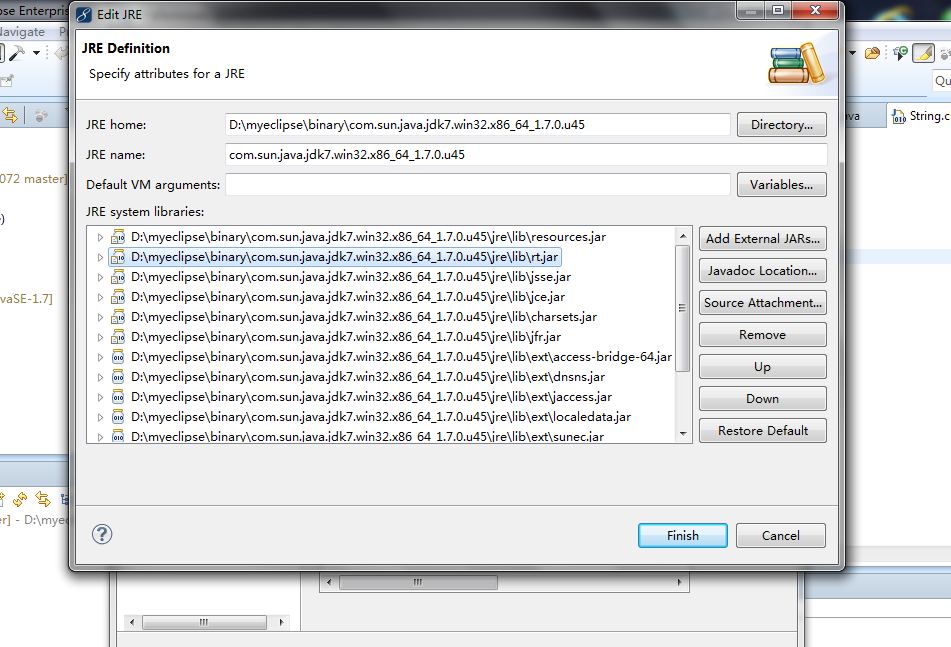Select the resources.jar library path
This screenshot has width=951, height=647.
(368, 237)
